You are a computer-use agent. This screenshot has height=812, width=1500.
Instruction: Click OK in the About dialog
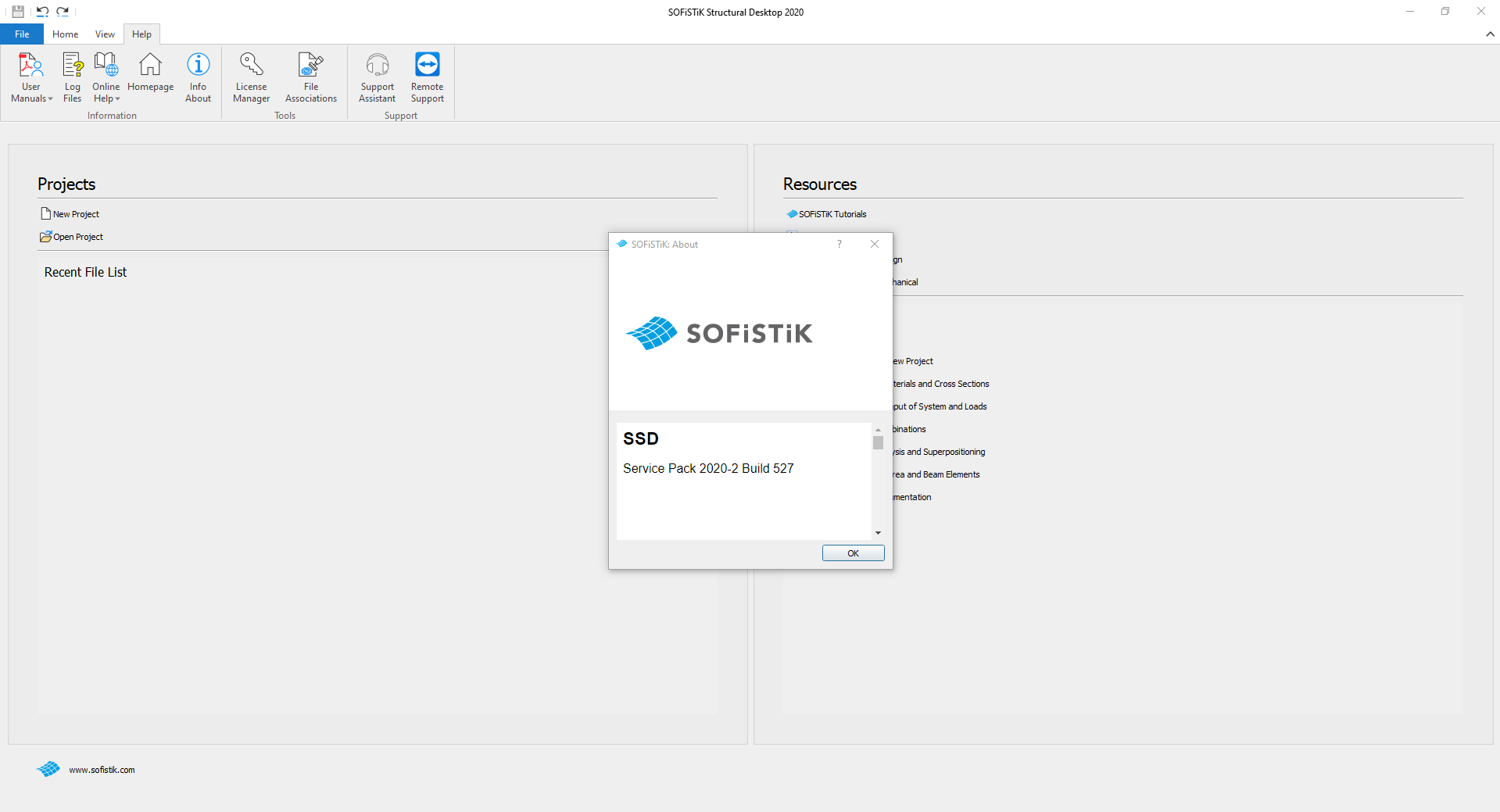[x=853, y=553]
